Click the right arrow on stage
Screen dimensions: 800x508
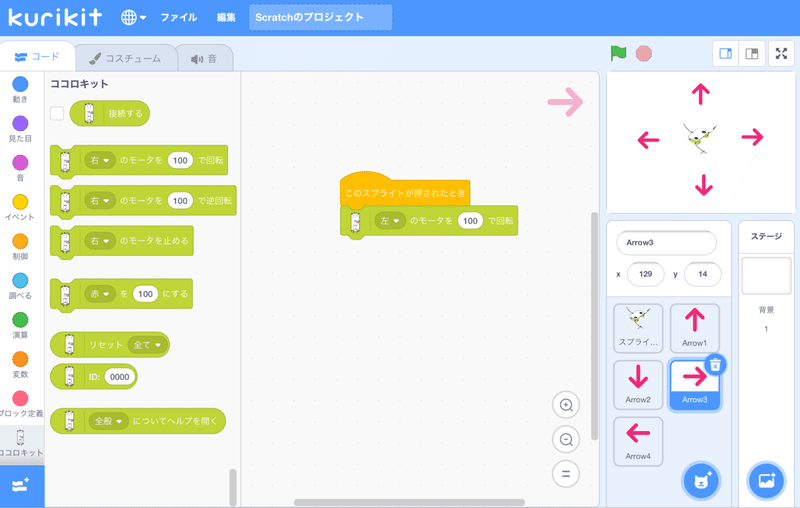pyautogui.click(x=753, y=137)
